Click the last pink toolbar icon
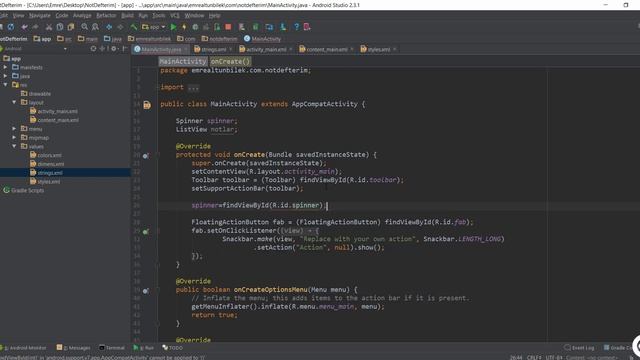The width and height of the screenshot is (640, 360). click(307, 27)
